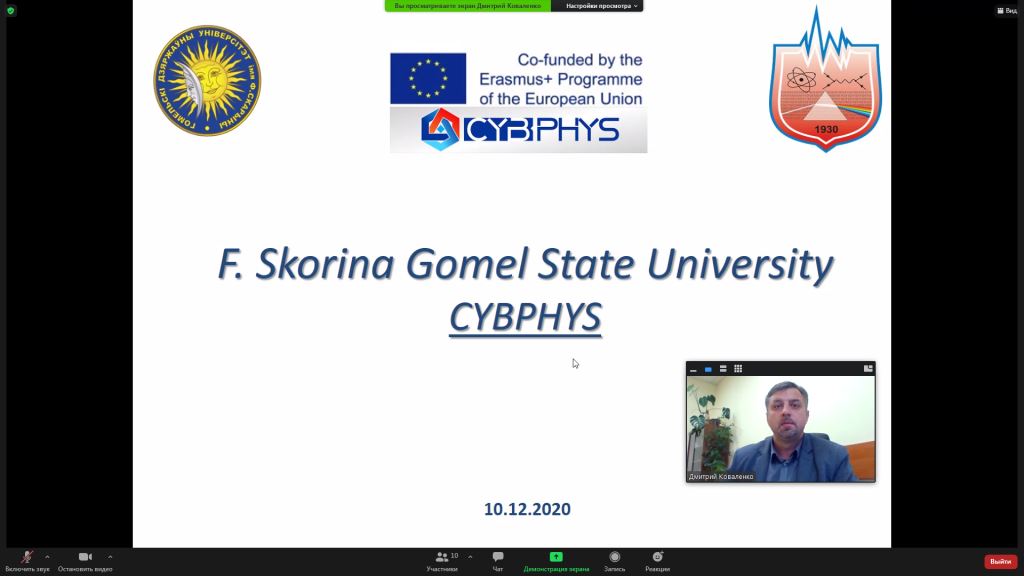Minimize the floating video thumbnail panel
This screenshot has height=576, width=1024.
[x=694, y=369]
